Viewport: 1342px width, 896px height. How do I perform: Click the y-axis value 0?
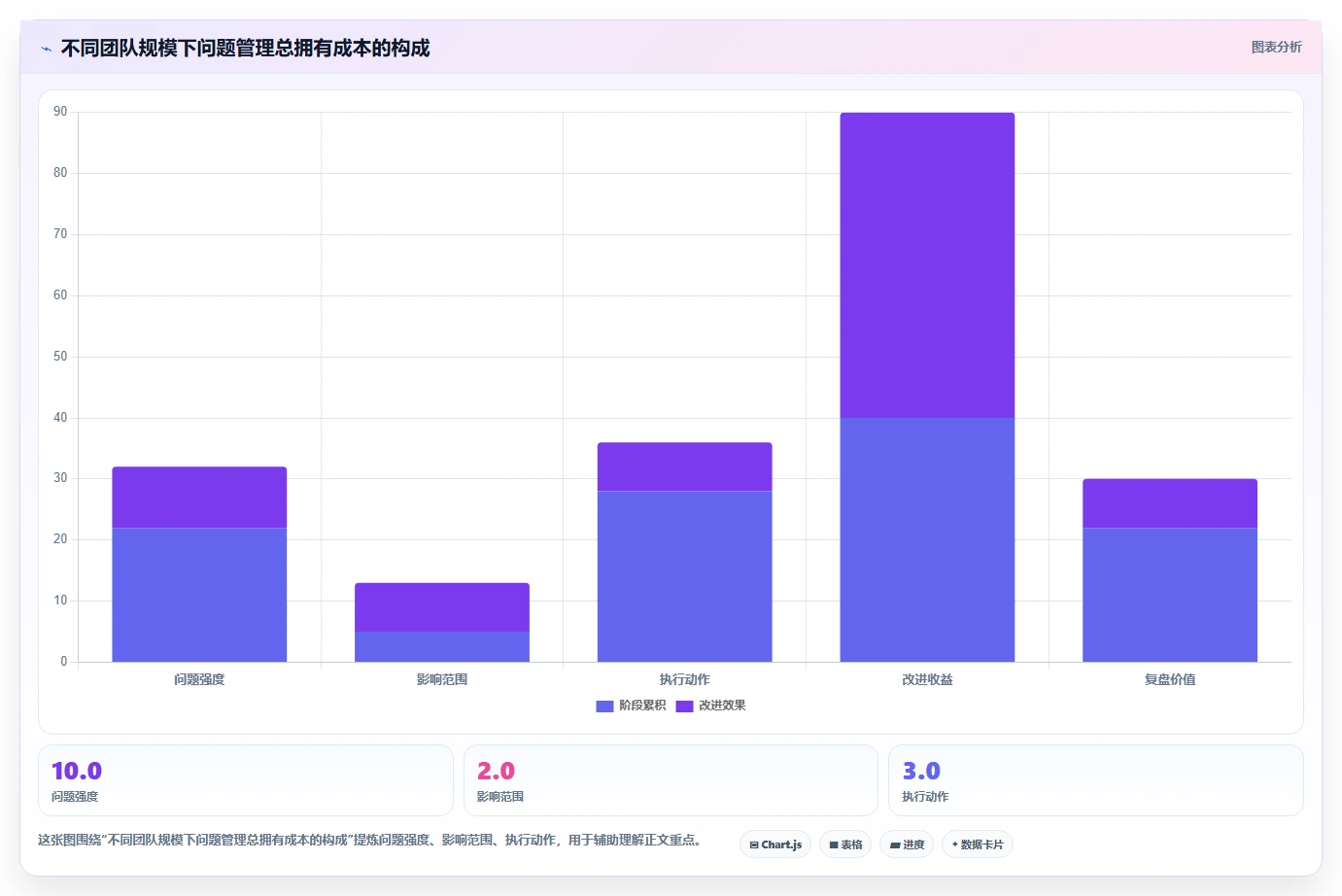coord(64,662)
